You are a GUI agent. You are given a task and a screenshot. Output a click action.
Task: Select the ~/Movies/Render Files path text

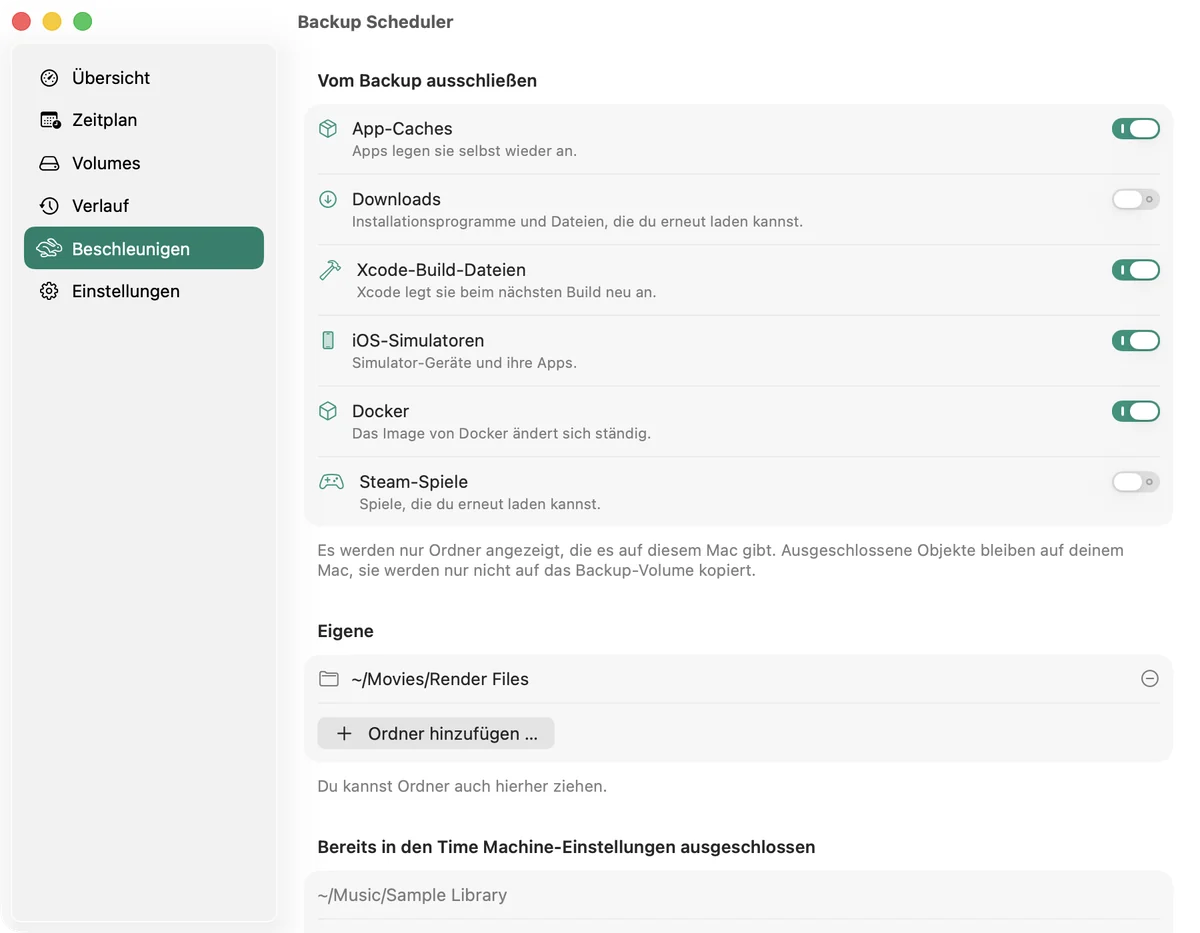pos(440,679)
